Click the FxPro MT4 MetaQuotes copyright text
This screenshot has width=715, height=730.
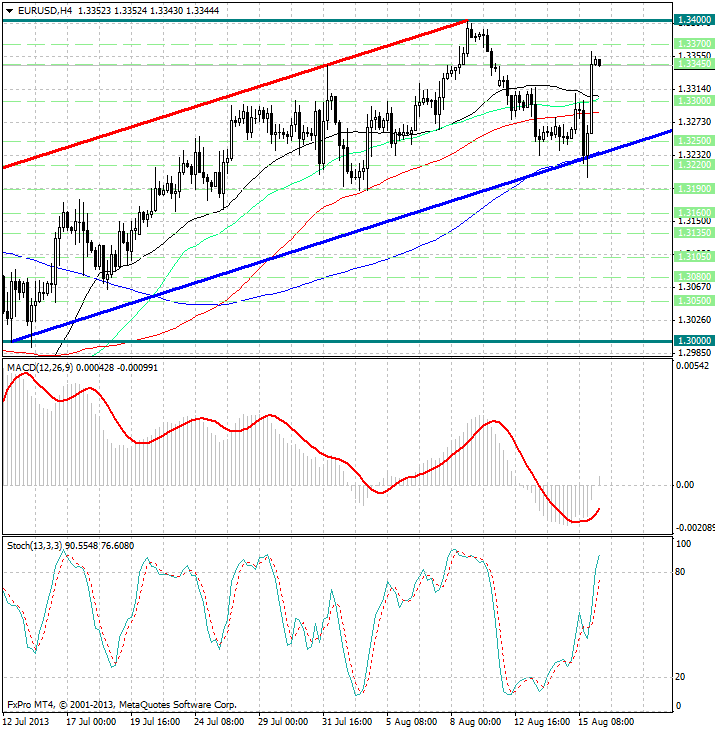(x=122, y=705)
